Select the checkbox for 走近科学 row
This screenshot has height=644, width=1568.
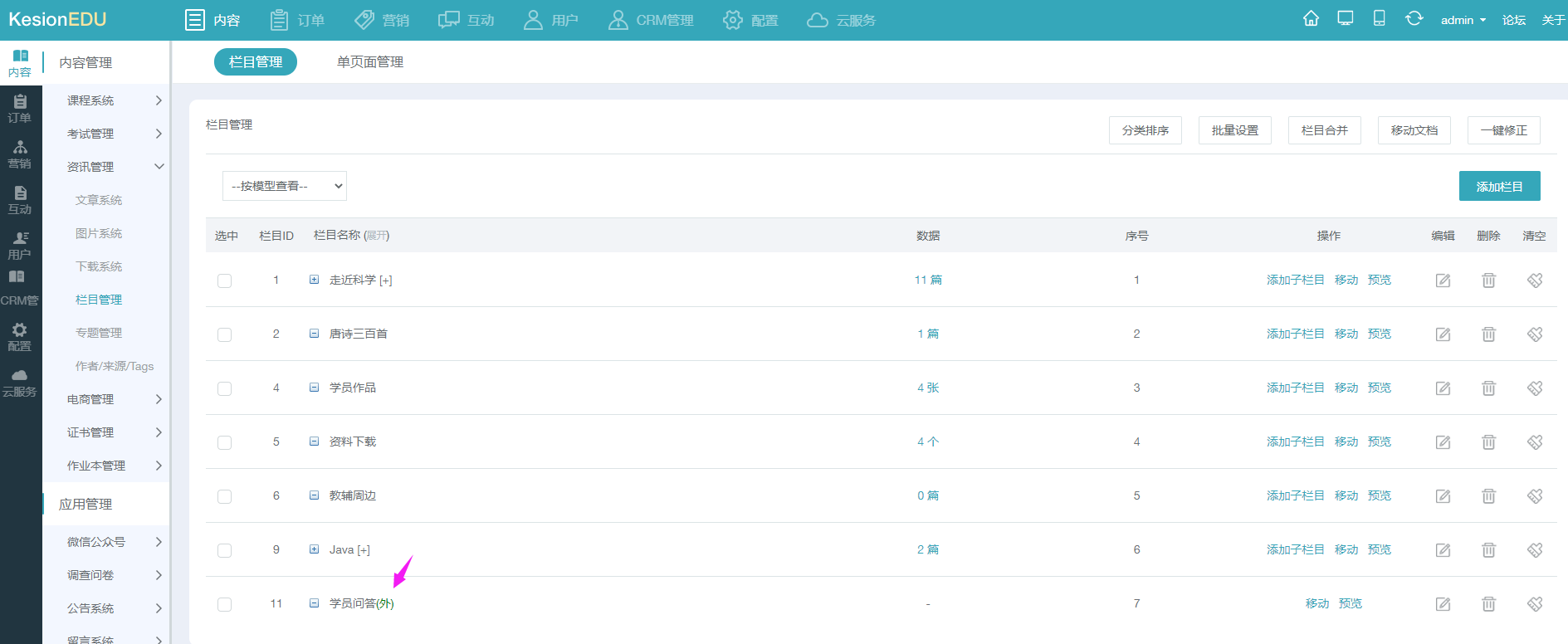coord(224,281)
